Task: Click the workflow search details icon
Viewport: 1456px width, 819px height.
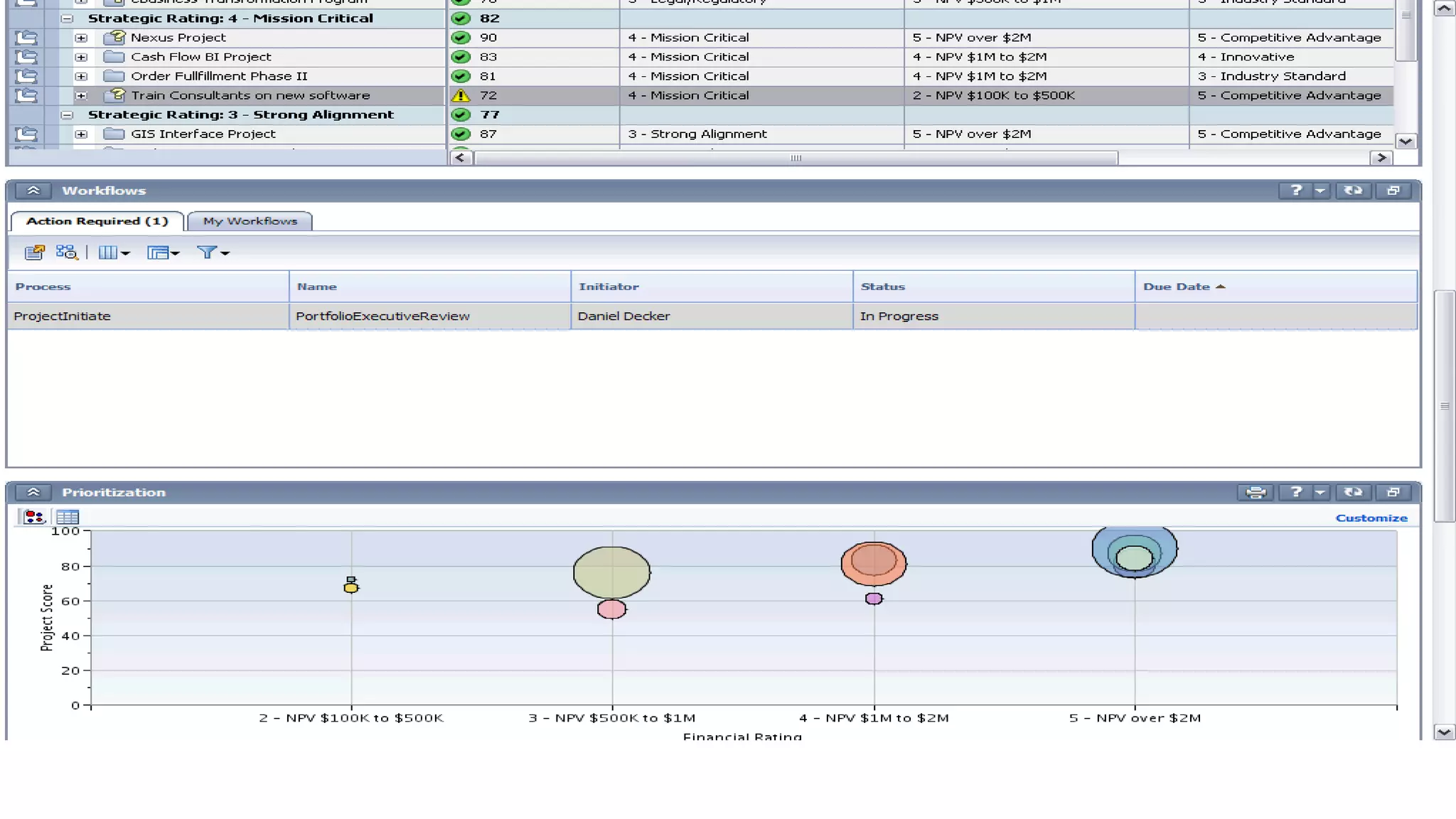Action: 66,252
